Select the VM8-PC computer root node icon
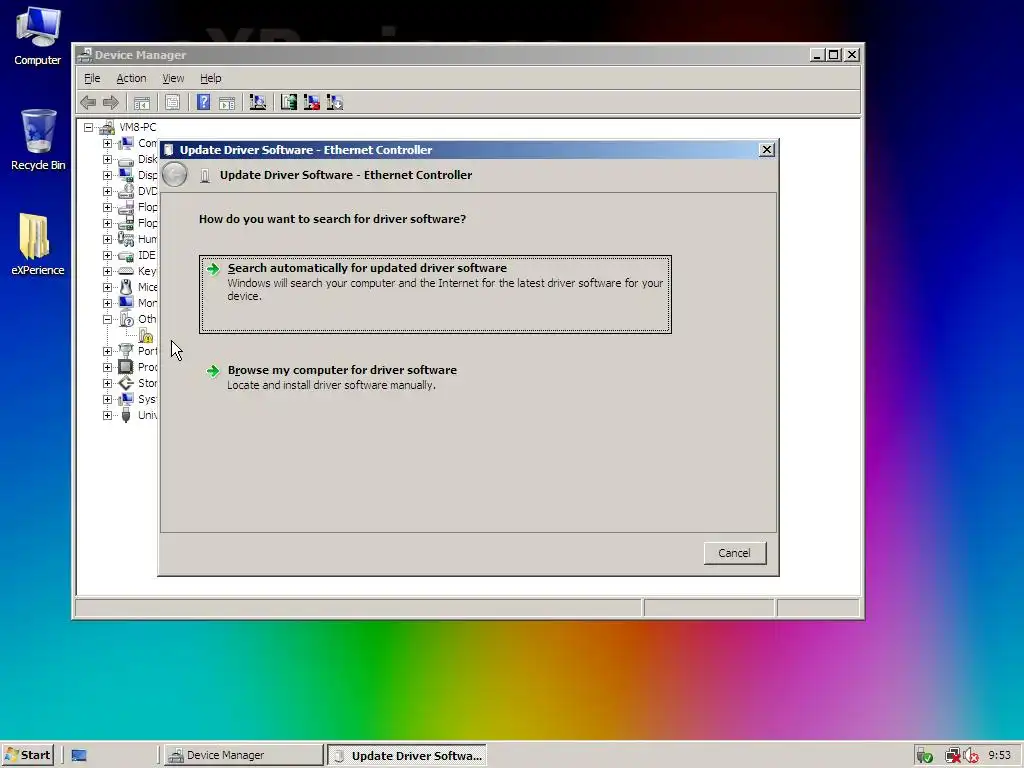Screen dimensions: 1024x768 (107, 127)
